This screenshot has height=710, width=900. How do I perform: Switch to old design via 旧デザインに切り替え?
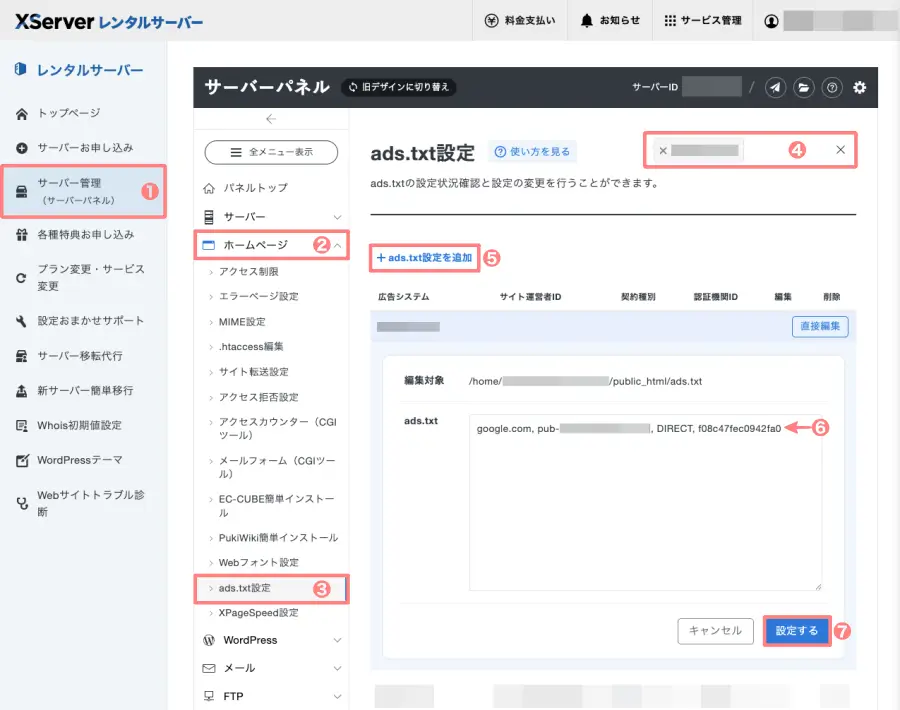(x=399, y=87)
